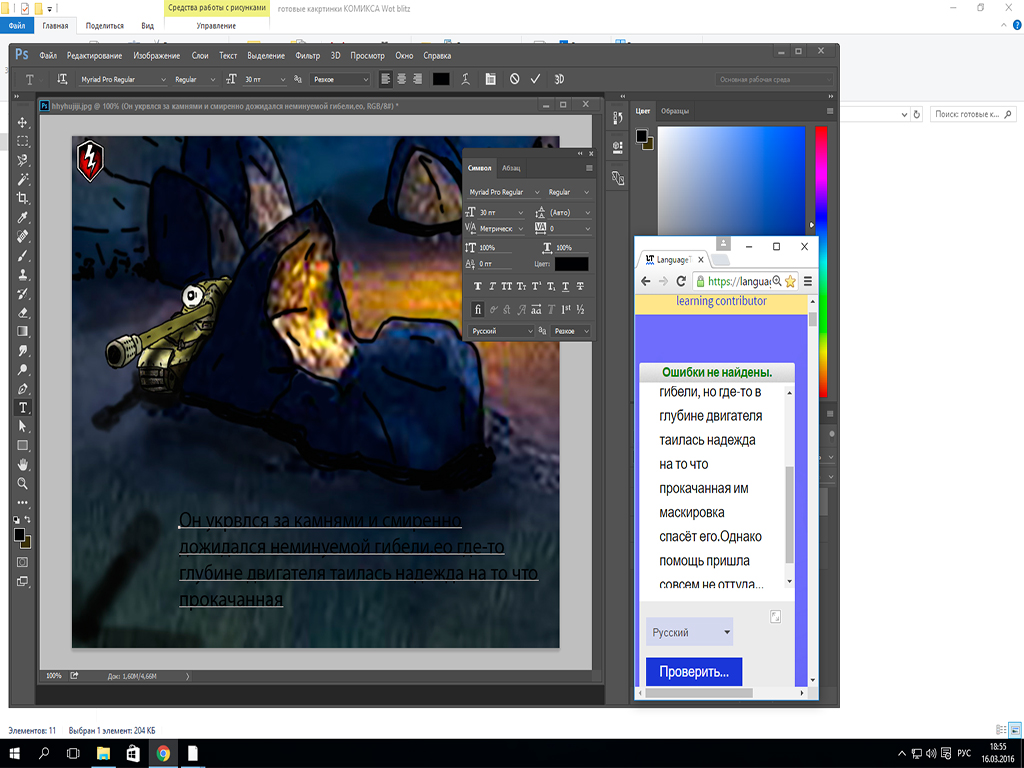The width and height of the screenshot is (1024, 768).
Task: Go back in the browser window
Action: [646, 281]
